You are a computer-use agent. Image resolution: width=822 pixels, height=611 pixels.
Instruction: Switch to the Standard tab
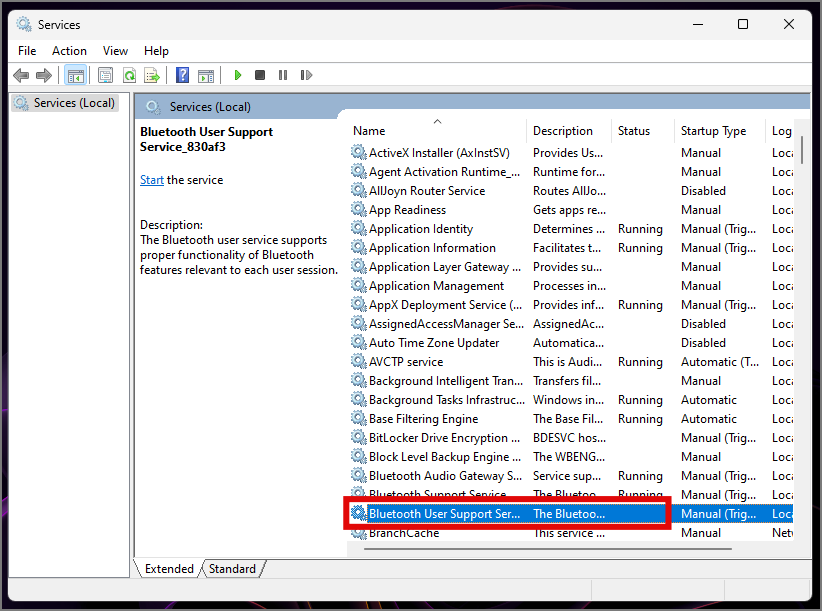[x=232, y=569]
